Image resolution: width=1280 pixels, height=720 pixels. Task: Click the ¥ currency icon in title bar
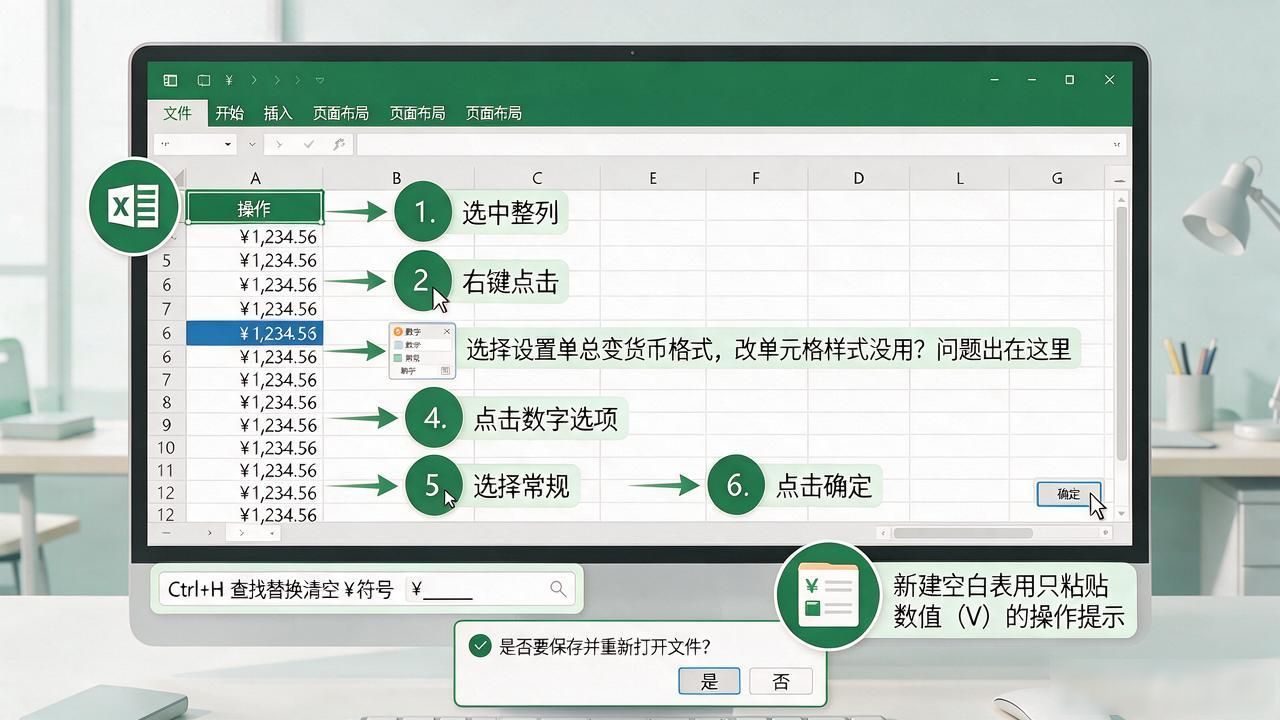229,80
